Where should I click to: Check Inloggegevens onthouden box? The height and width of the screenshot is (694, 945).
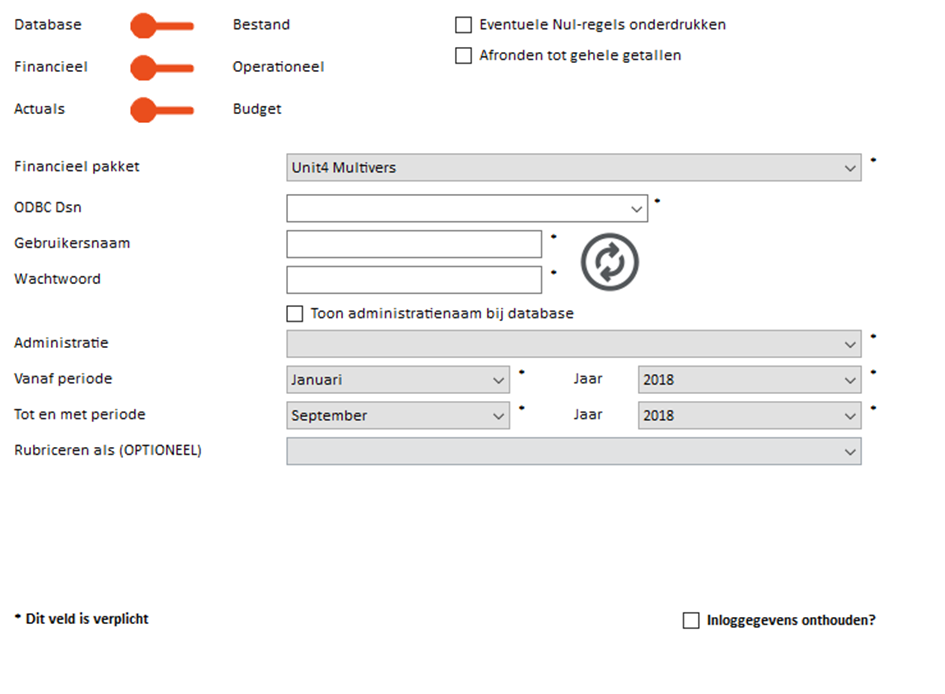click(691, 621)
